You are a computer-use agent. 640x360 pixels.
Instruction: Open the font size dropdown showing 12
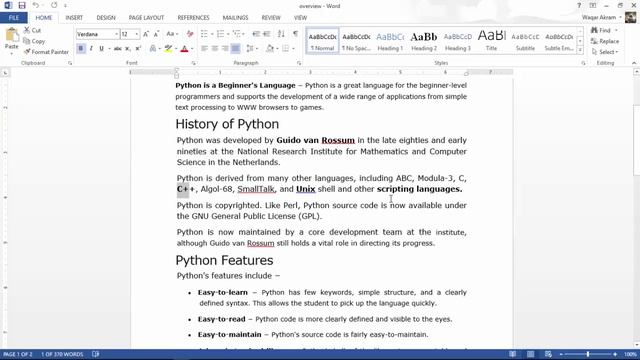[137, 34]
